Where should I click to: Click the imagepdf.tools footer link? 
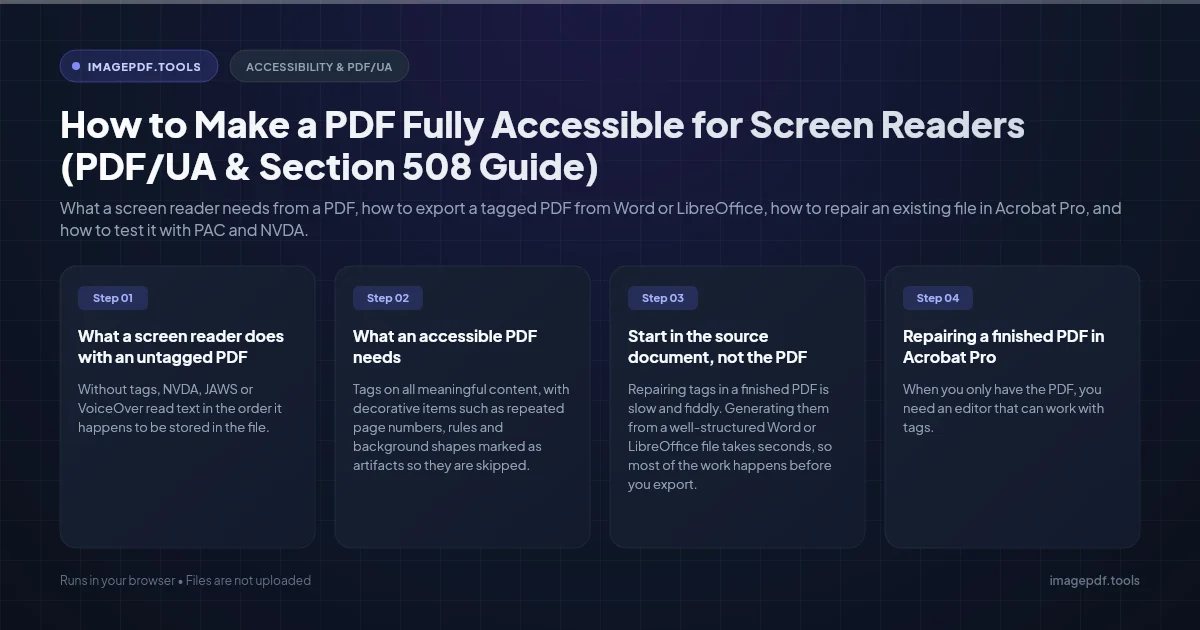pyautogui.click(x=1094, y=581)
